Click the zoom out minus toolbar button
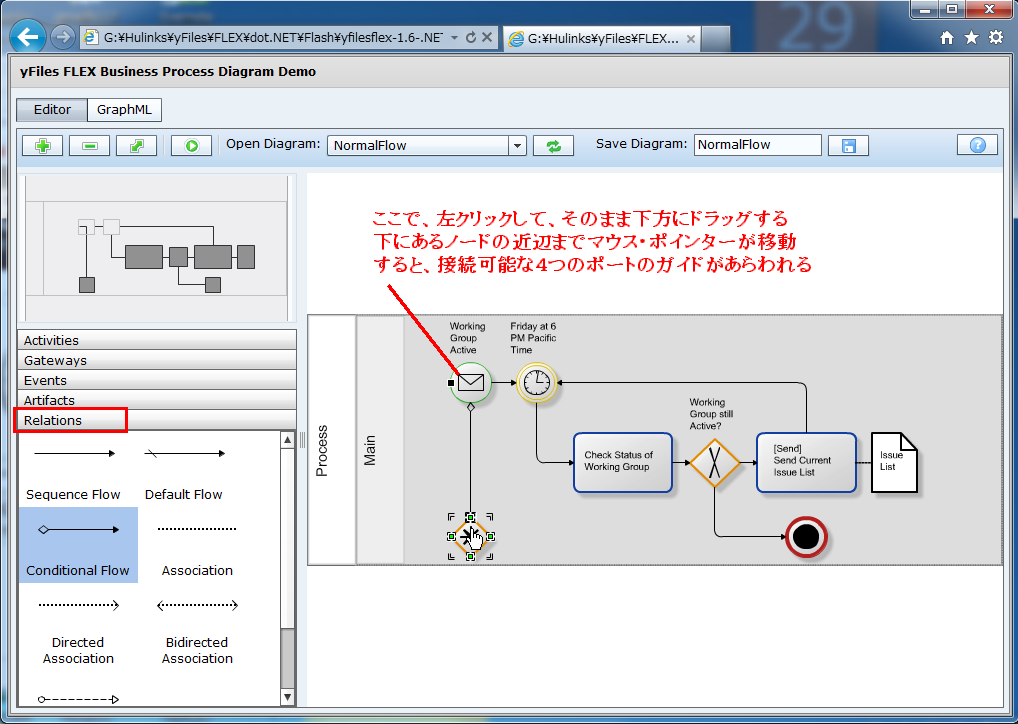The width and height of the screenshot is (1018, 724). pyautogui.click(x=90, y=145)
